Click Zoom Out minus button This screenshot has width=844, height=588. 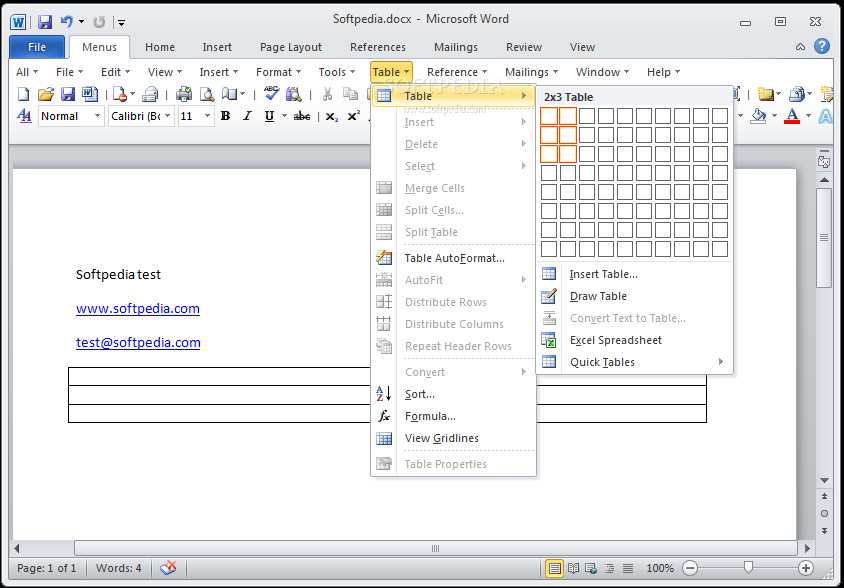[x=690, y=568]
